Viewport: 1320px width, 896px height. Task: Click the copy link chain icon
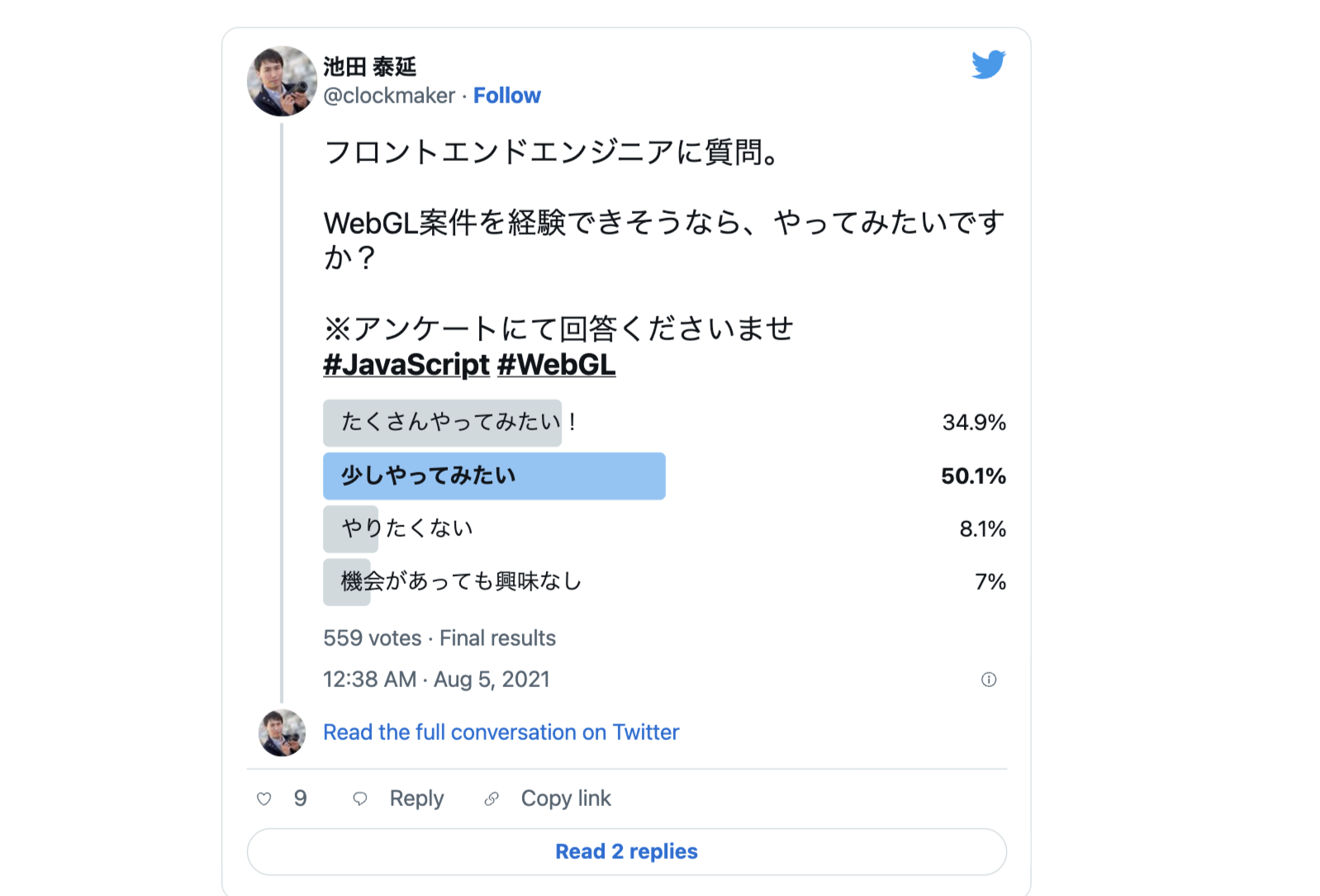(x=491, y=799)
